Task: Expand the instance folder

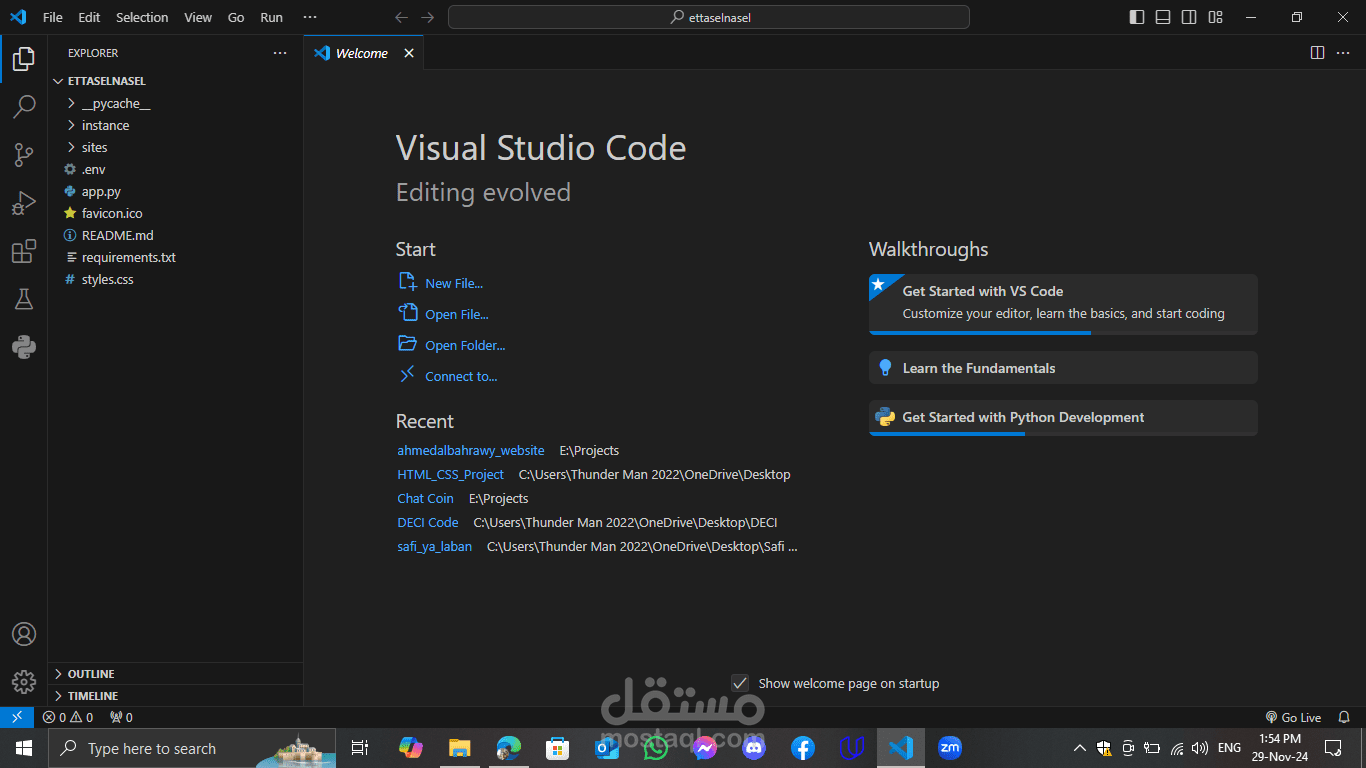Action: (175, 125)
